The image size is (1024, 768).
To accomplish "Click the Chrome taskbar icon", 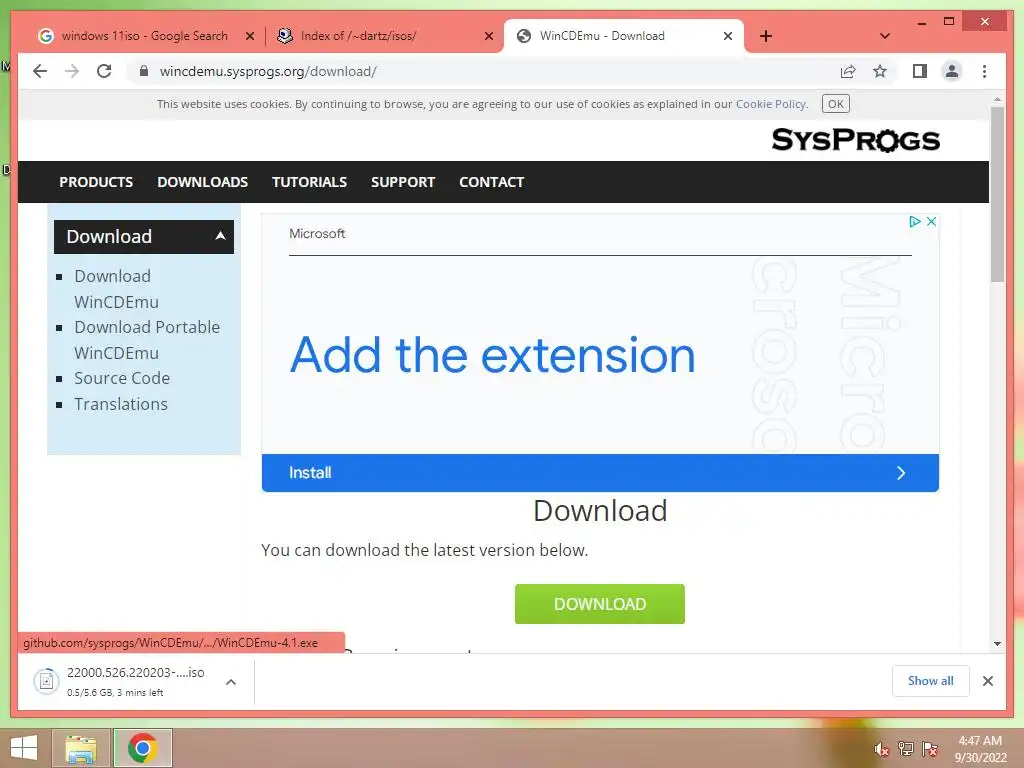I will pos(142,748).
